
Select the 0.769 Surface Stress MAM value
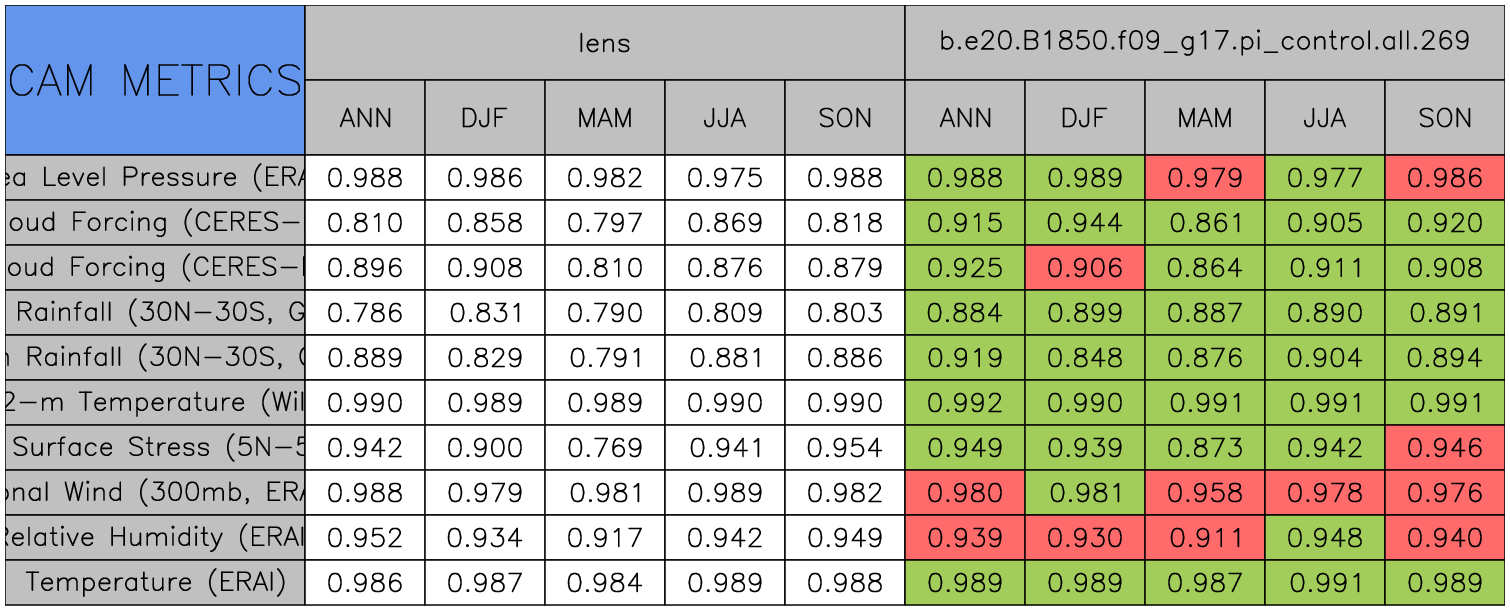point(604,448)
